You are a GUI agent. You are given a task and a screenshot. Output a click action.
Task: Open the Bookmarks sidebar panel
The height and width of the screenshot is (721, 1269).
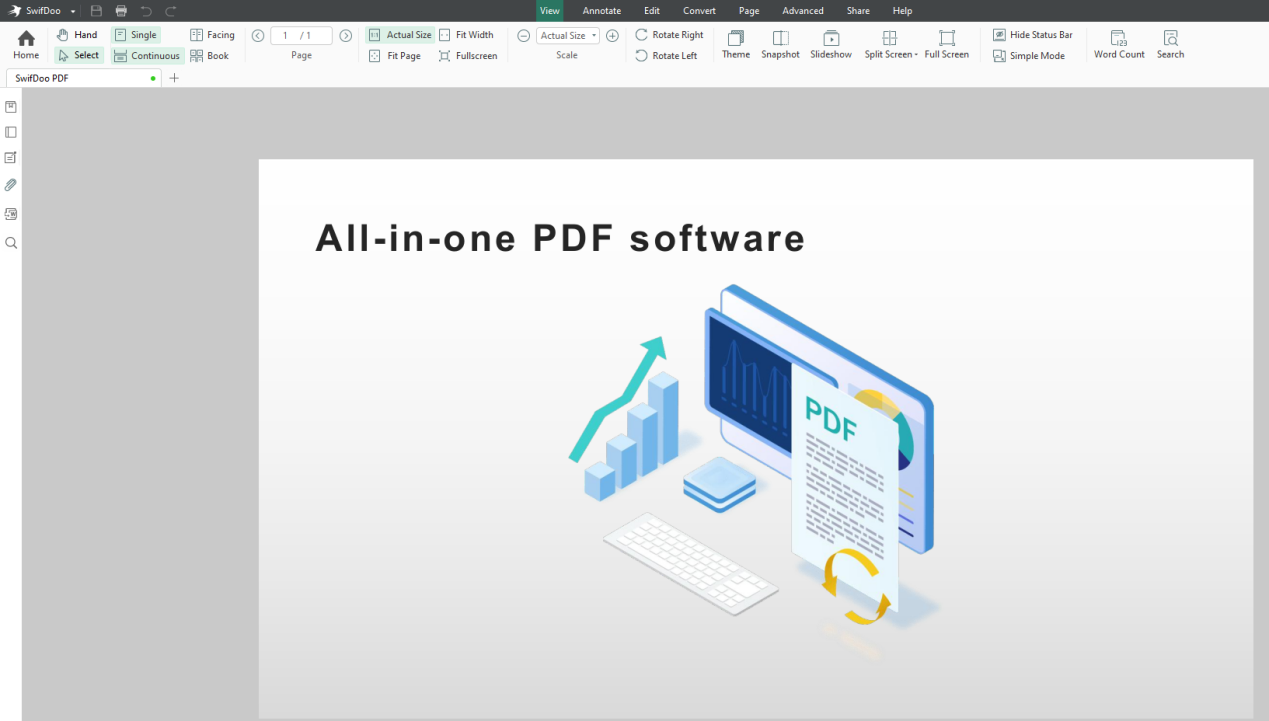11,107
